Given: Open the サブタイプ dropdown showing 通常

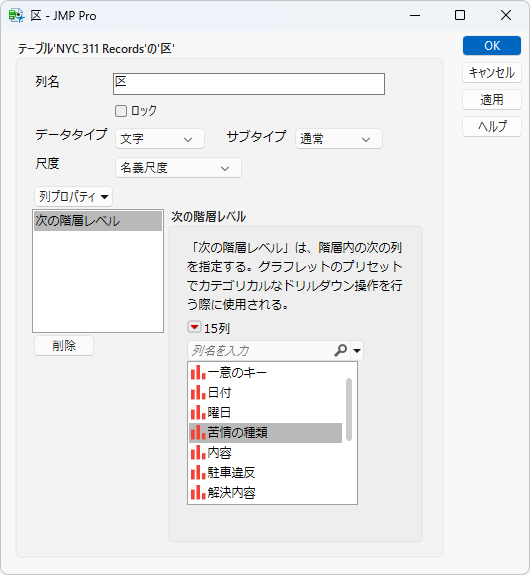Looking at the screenshot, I should (x=339, y=139).
